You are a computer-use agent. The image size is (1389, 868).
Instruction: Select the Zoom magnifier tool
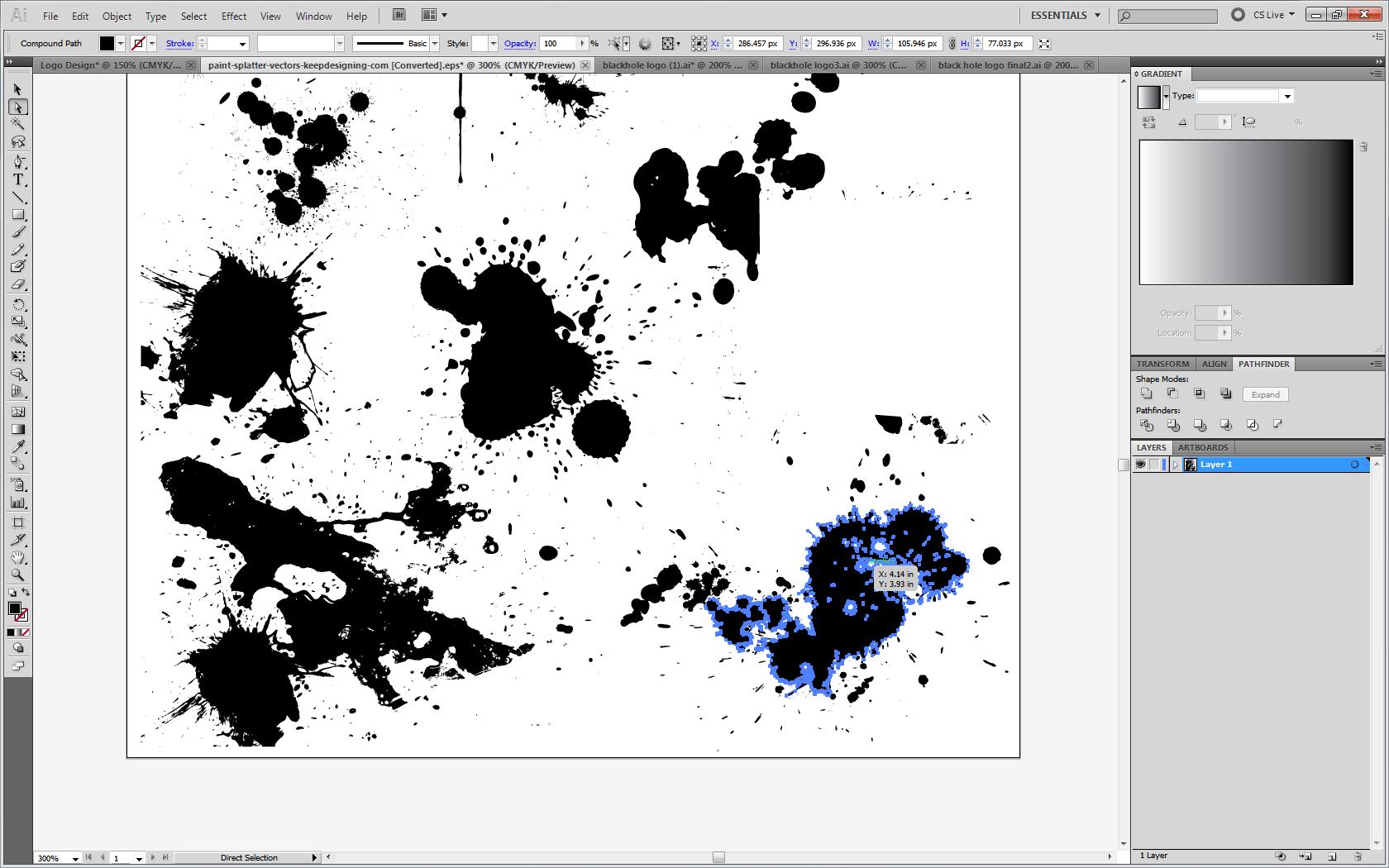[x=18, y=575]
